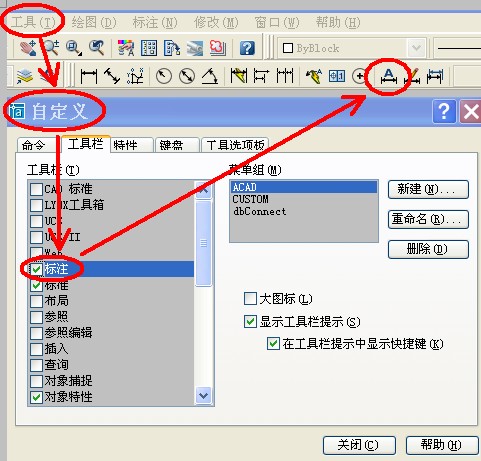Screen dimensions: 481x461
Task: Uncheck the 标准 toolbar checkbox
Action: (x=36, y=285)
